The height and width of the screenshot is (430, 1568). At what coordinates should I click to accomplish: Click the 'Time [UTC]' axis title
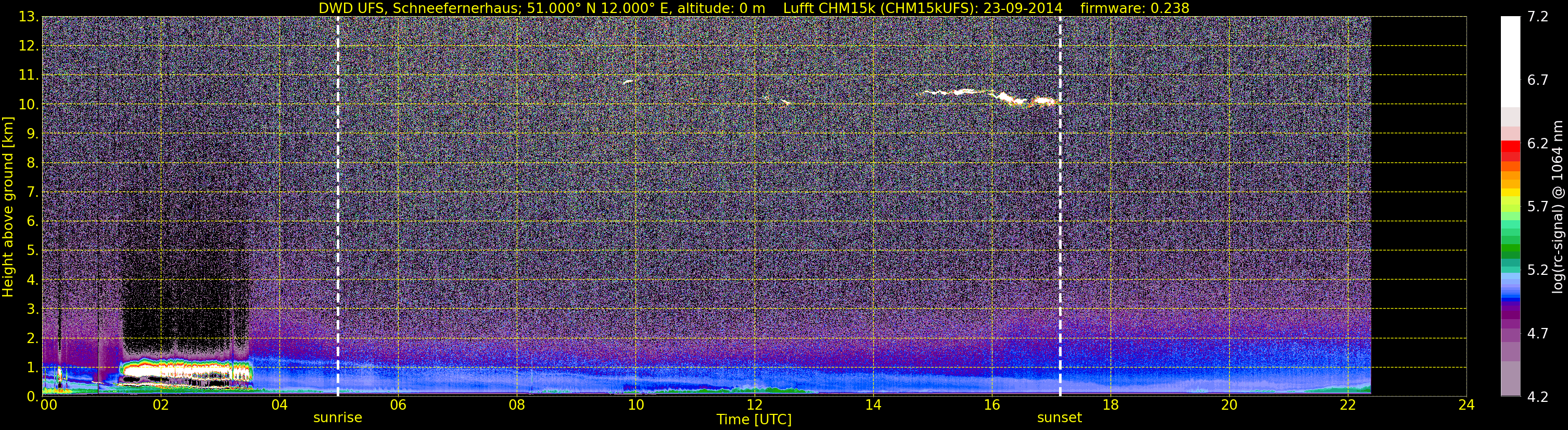754,420
